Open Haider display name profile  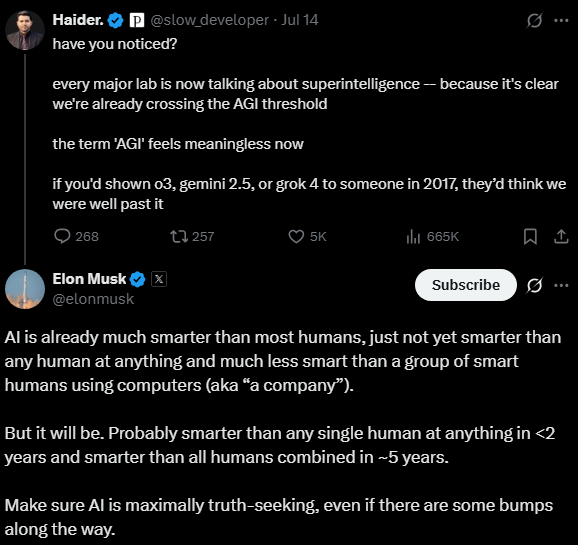(x=78, y=20)
